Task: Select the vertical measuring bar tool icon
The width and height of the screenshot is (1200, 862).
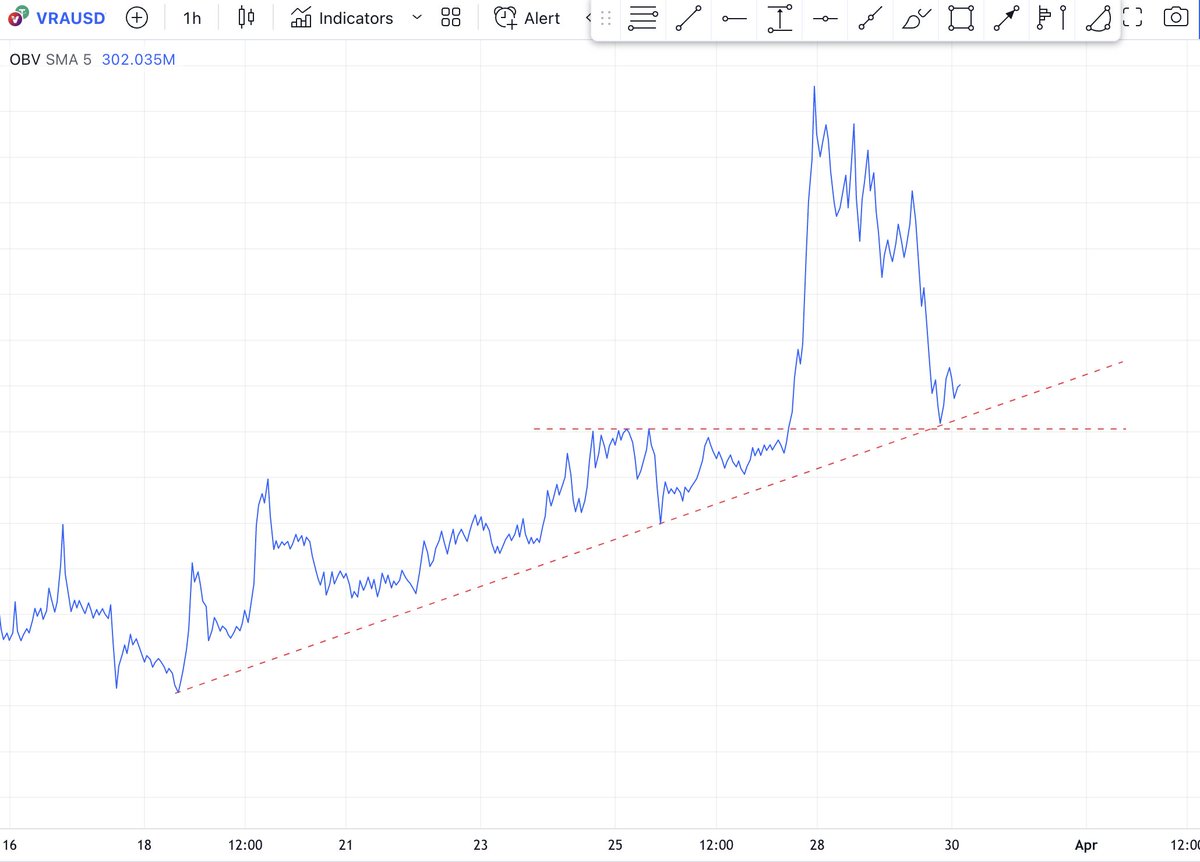Action: point(780,18)
